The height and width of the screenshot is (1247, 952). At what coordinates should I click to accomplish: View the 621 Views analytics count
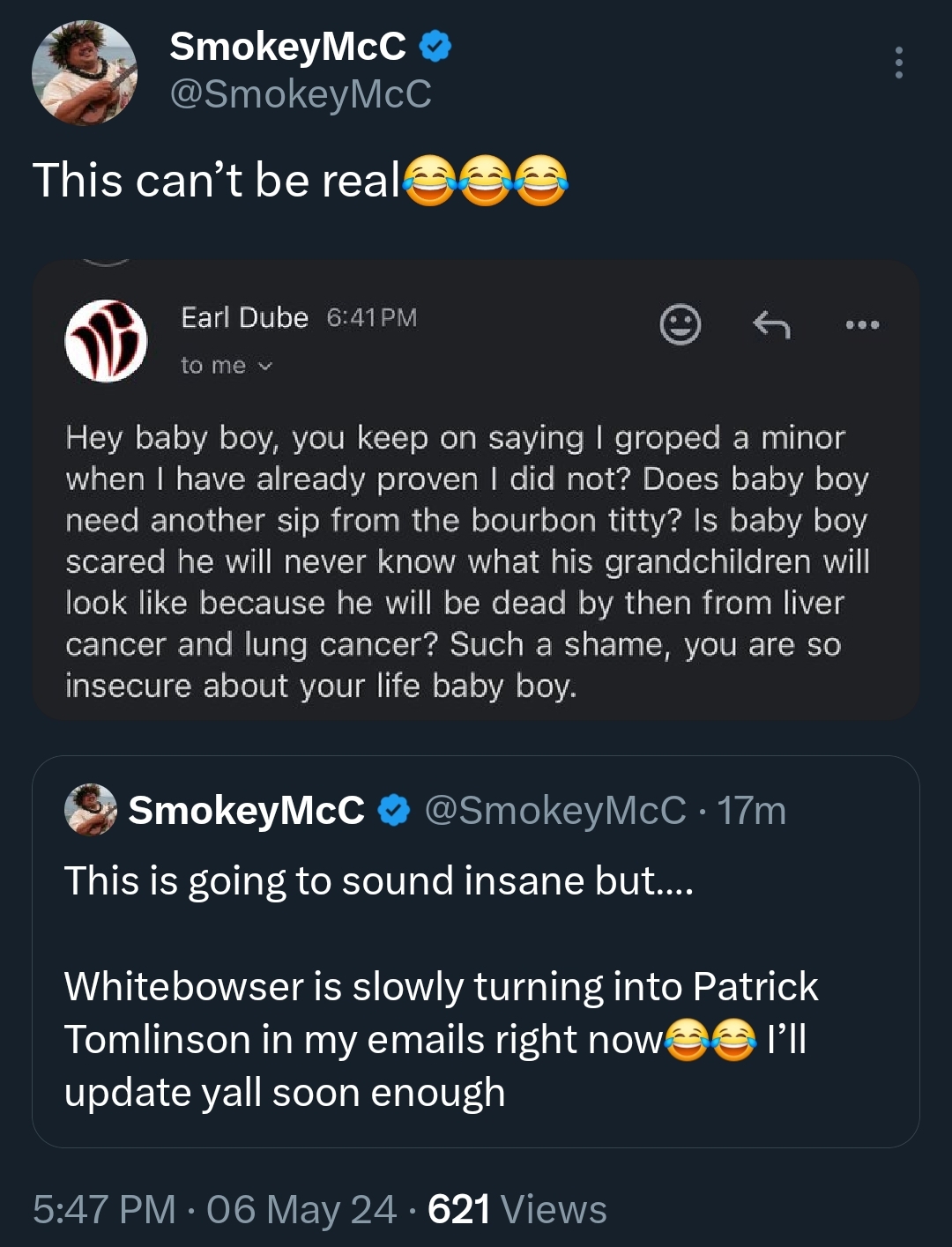(517, 1210)
